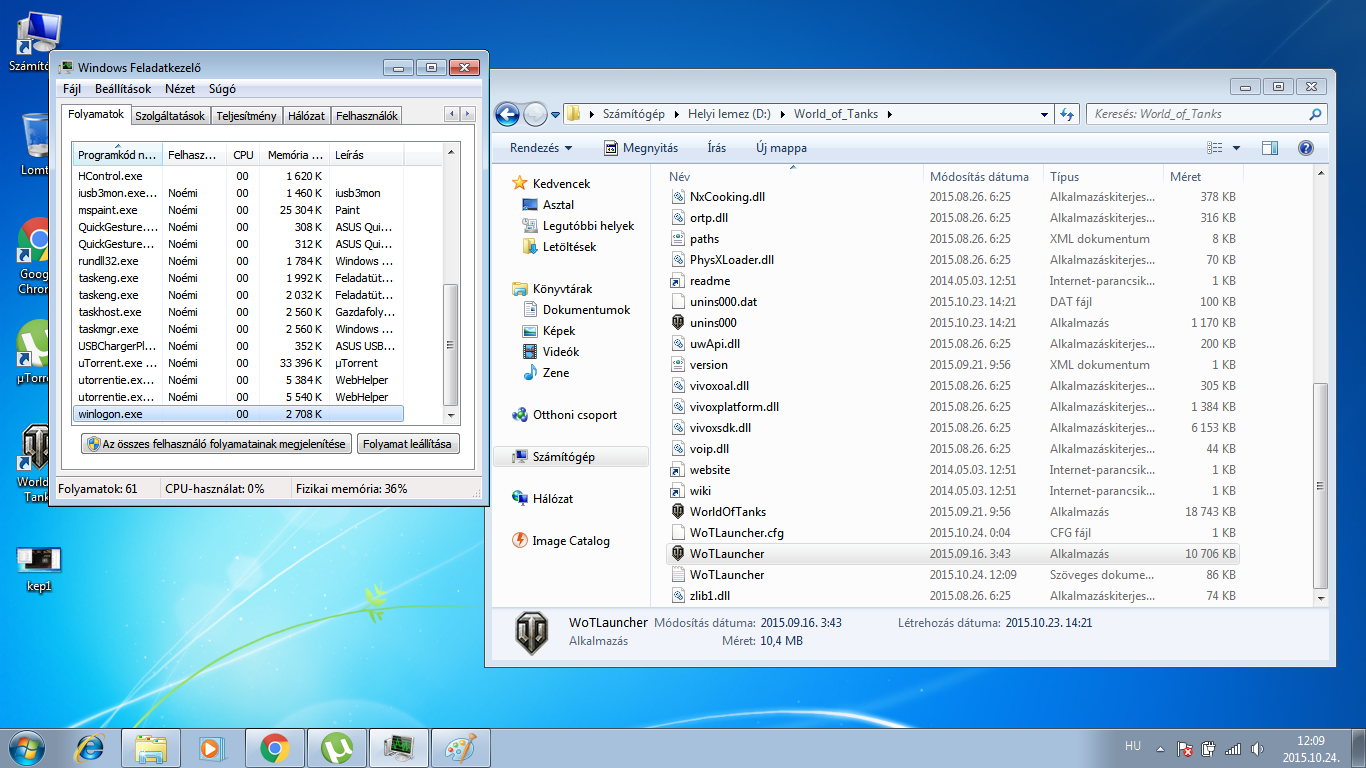
Task: Refresh the World_of_Tanks folder view
Action: 1067,114
